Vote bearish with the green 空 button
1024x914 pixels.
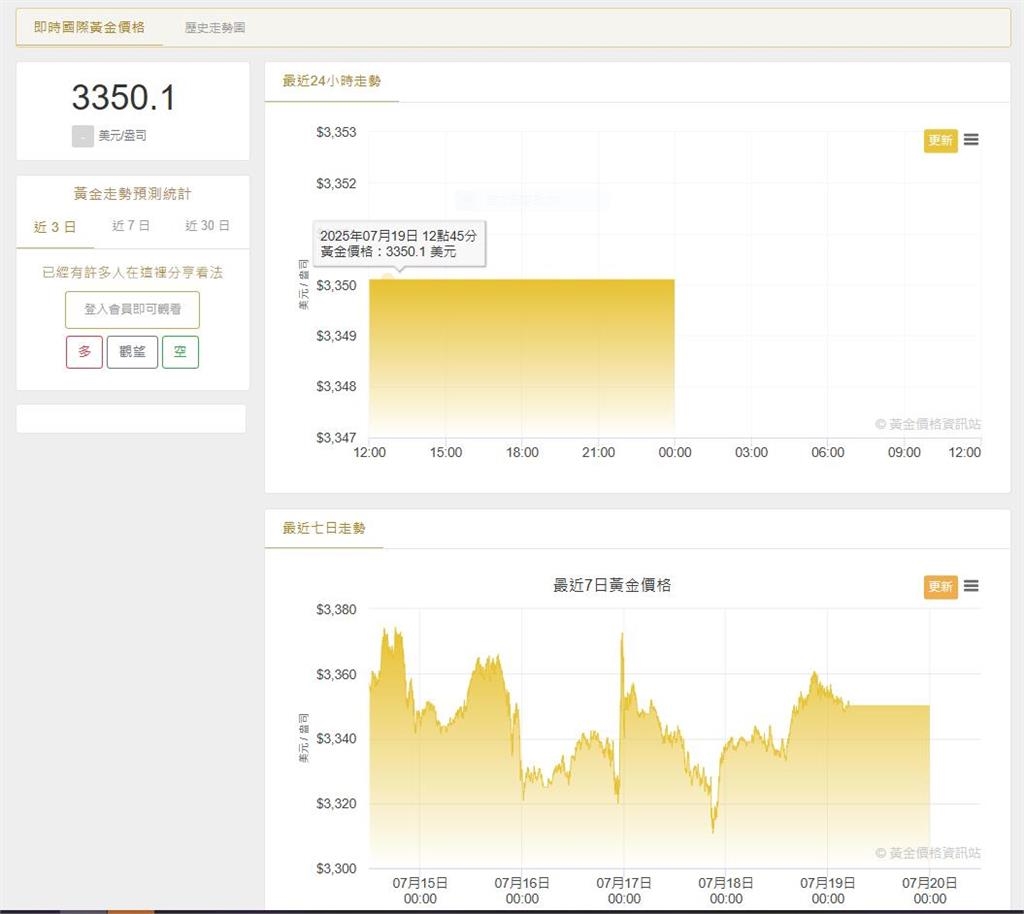180,352
